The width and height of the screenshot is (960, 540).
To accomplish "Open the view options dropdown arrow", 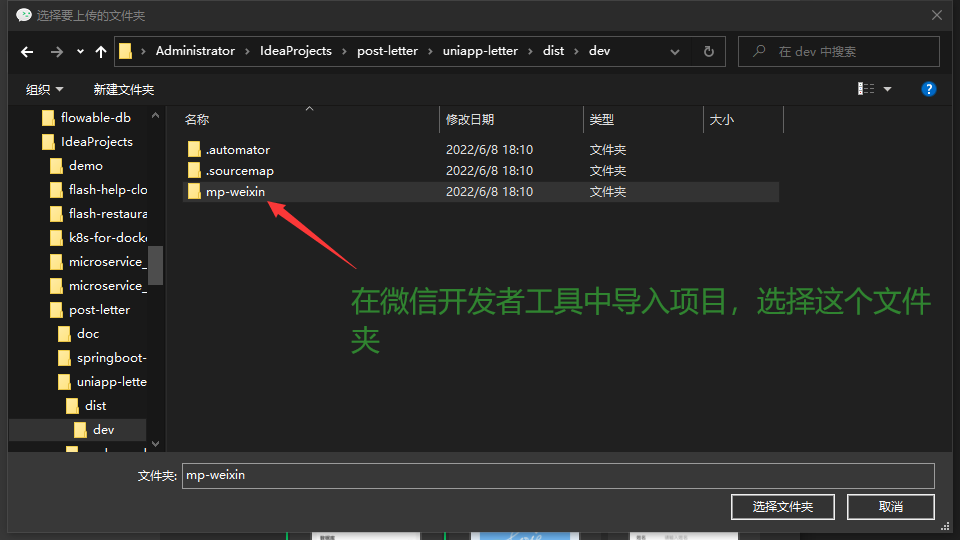I will coord(887,89).
